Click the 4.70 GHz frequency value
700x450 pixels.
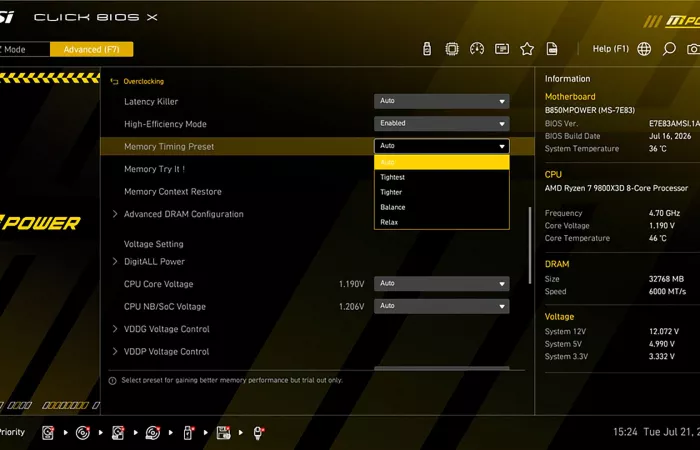point(664,213)
